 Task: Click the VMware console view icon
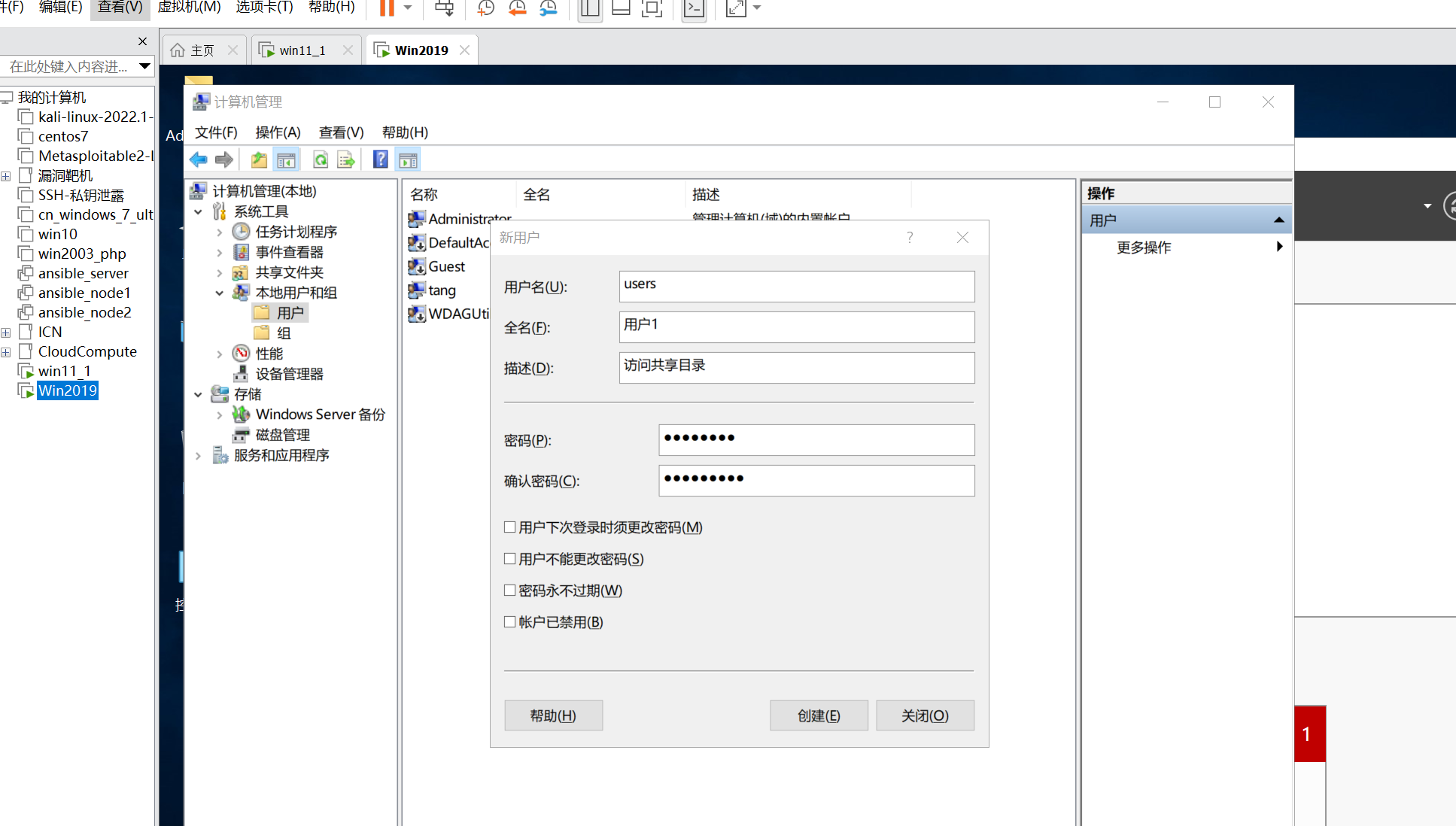[x=693, y=8]
